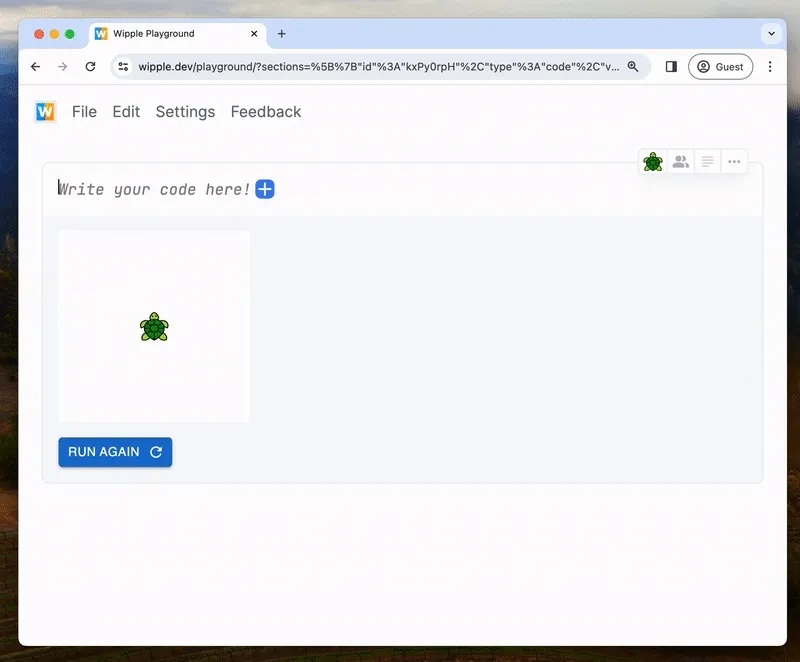Click the Run Again button
The height and width of the screenshot is (662, 800).
[115, 452]
